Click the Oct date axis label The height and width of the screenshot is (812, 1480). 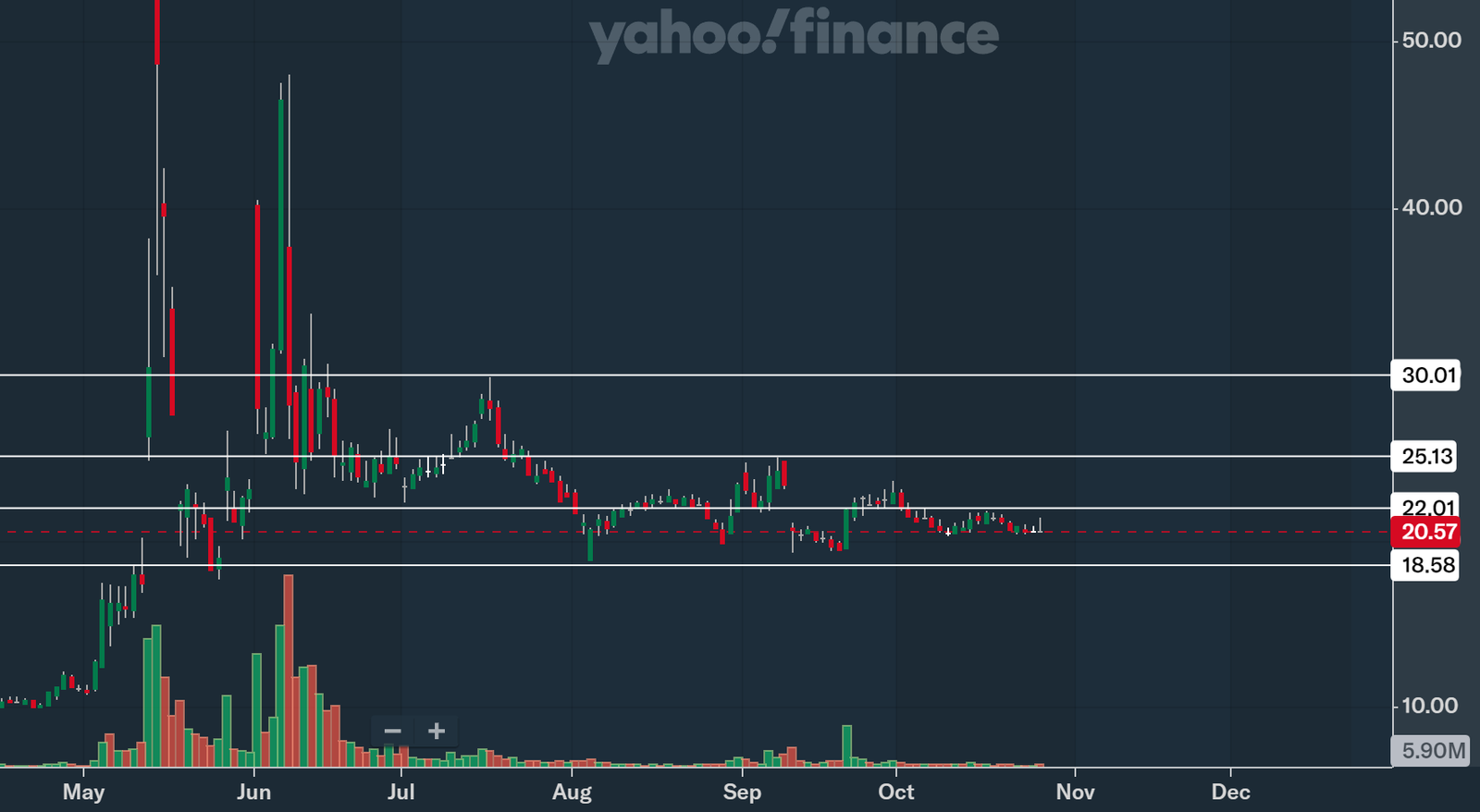point(895,793)
